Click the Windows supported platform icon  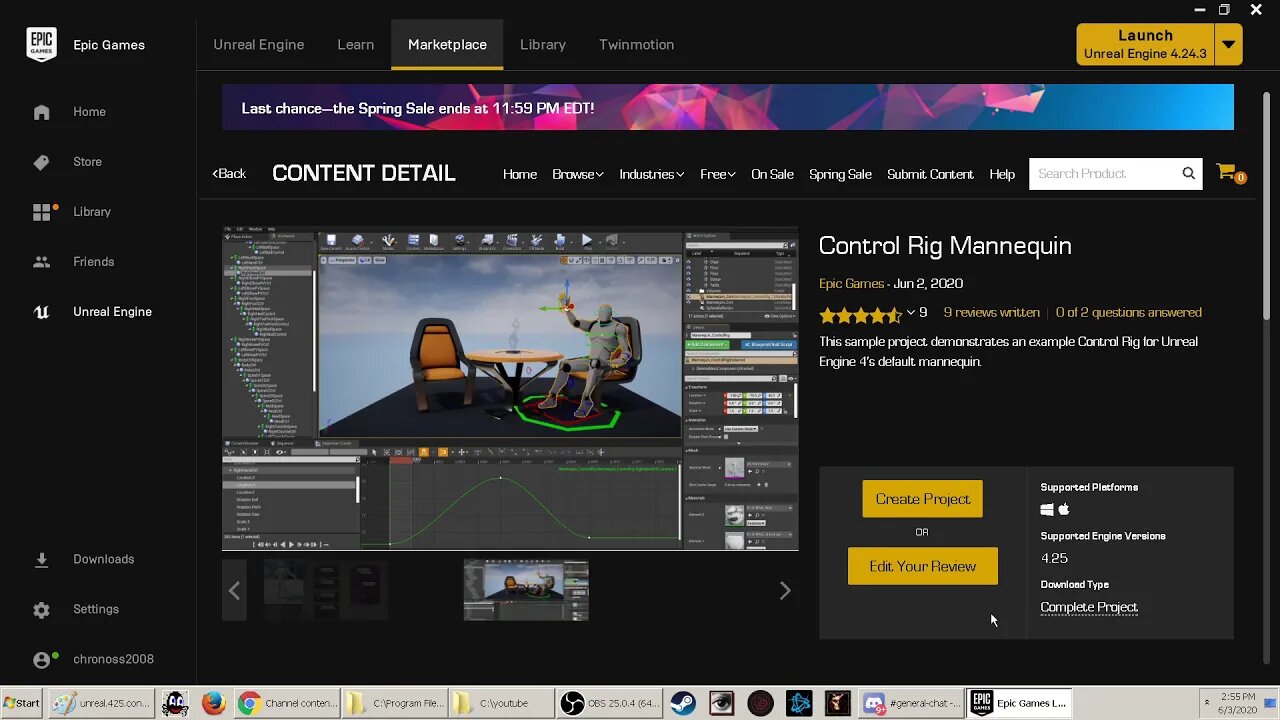pos(1047,509)
